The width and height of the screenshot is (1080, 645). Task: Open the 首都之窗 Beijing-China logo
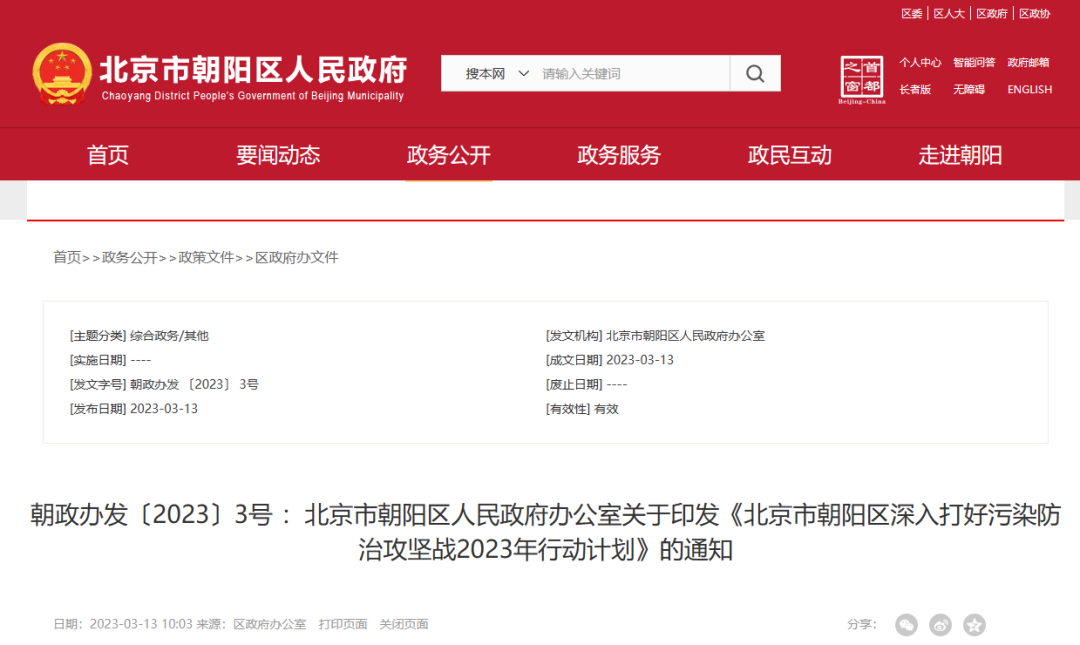point(862,80)
